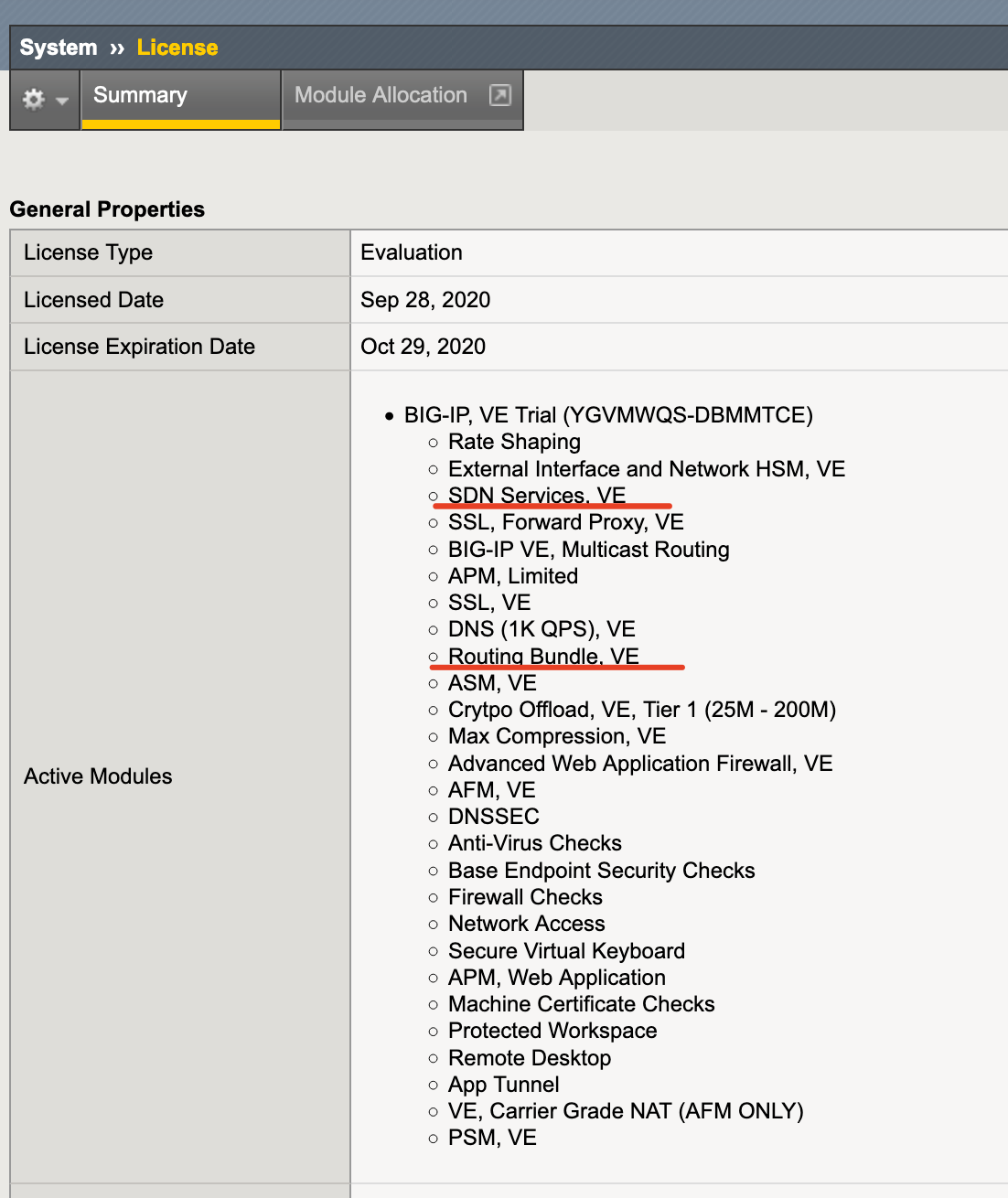The width and height of the screenshot is (1008, 1198).
Task: Click the Max Compression, VE module
Action: [557, 736]
